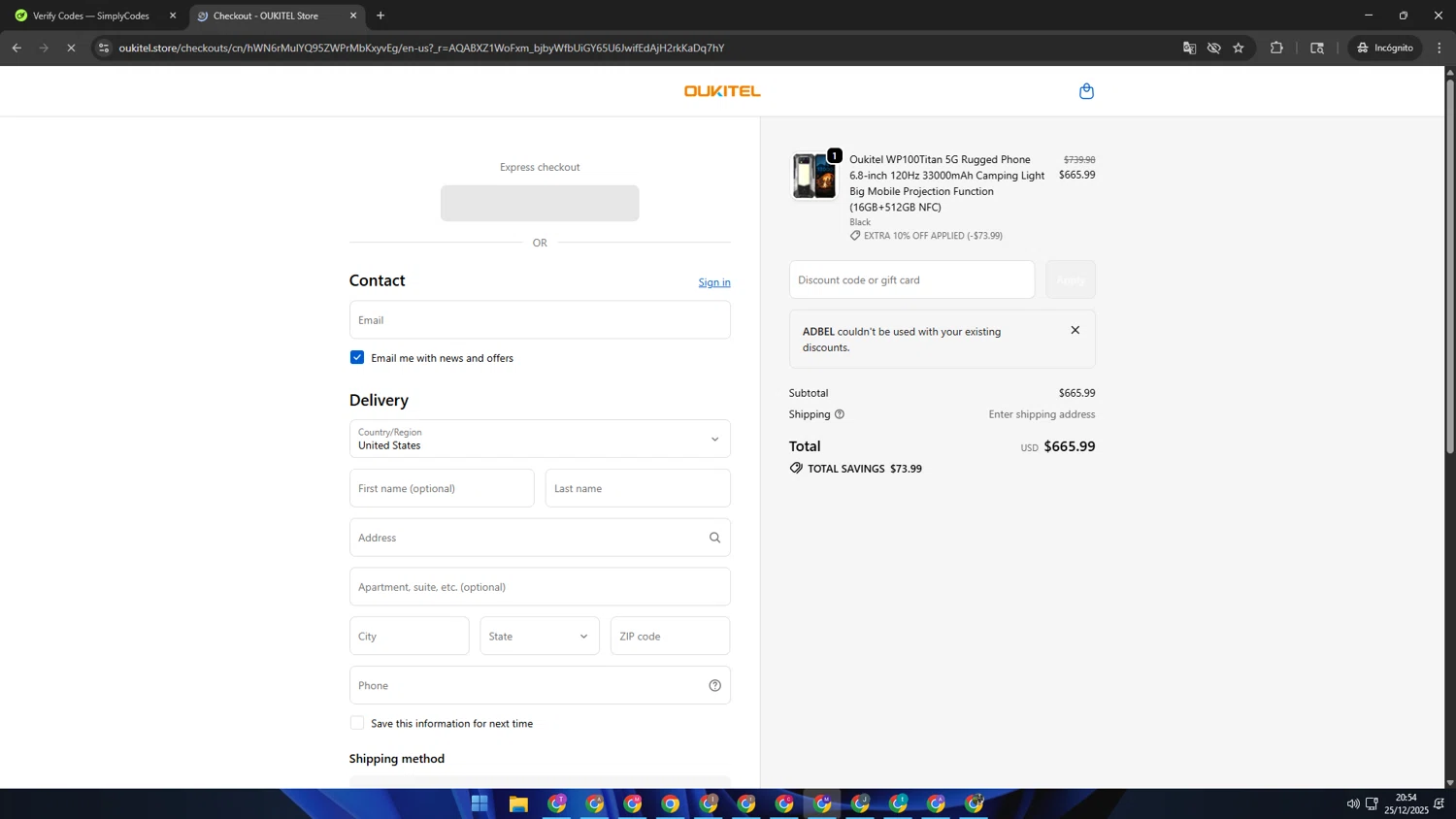Focus the Email input field
This screenshot has width=1456, height=819.
tap(540, 319)
